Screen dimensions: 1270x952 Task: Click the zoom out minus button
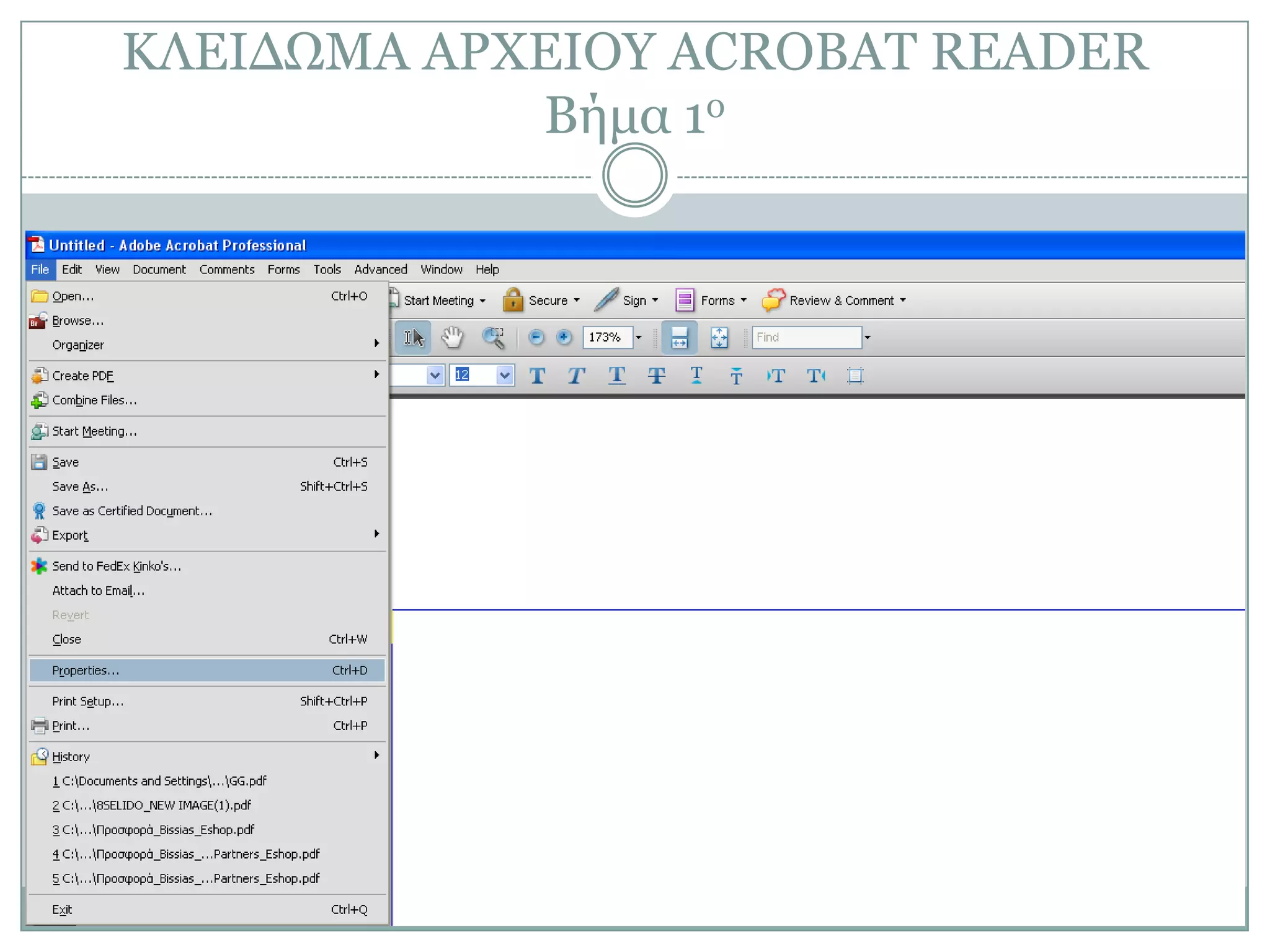tap(536, 337)
